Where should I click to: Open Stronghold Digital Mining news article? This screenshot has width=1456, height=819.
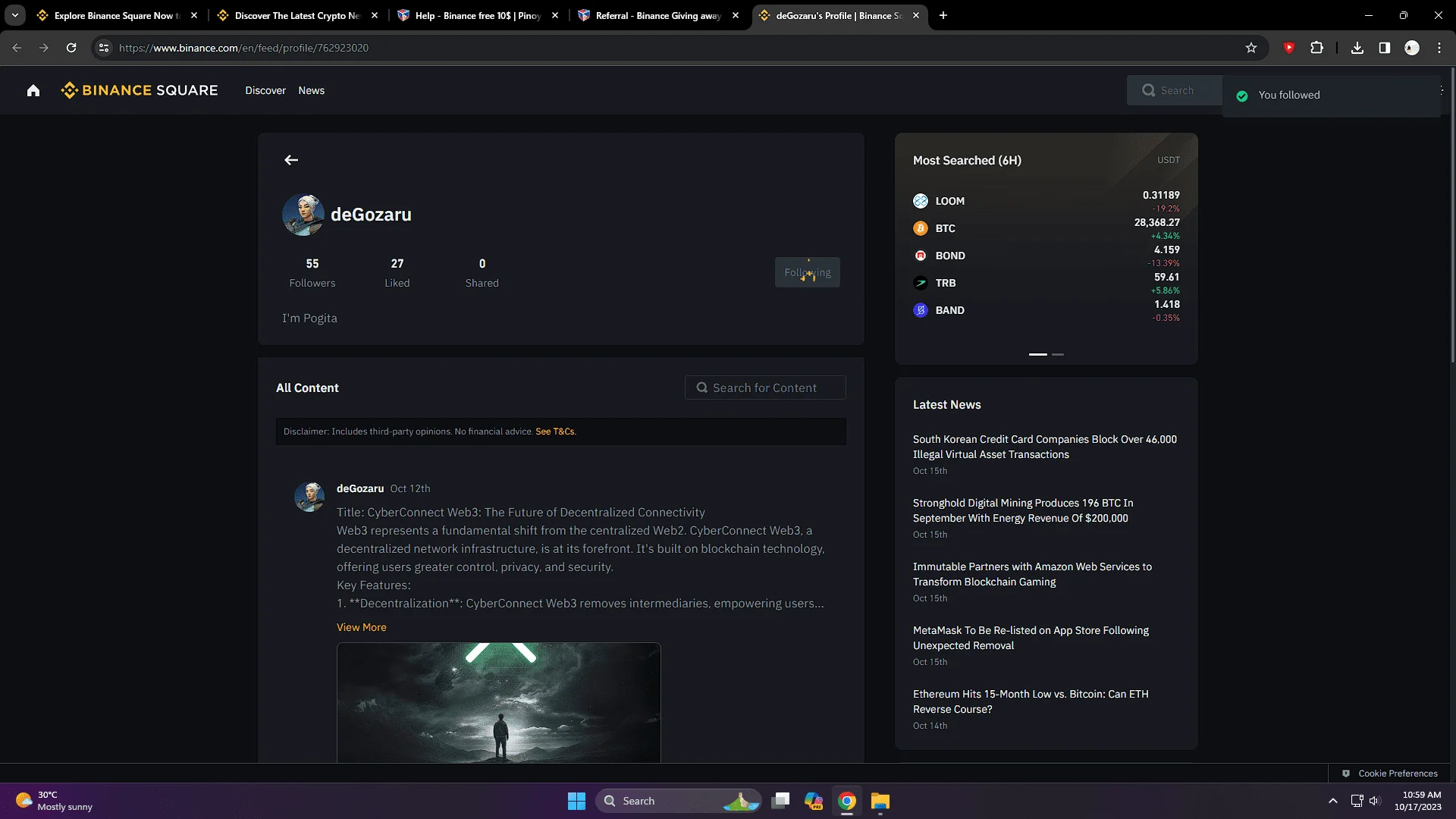1023,510
